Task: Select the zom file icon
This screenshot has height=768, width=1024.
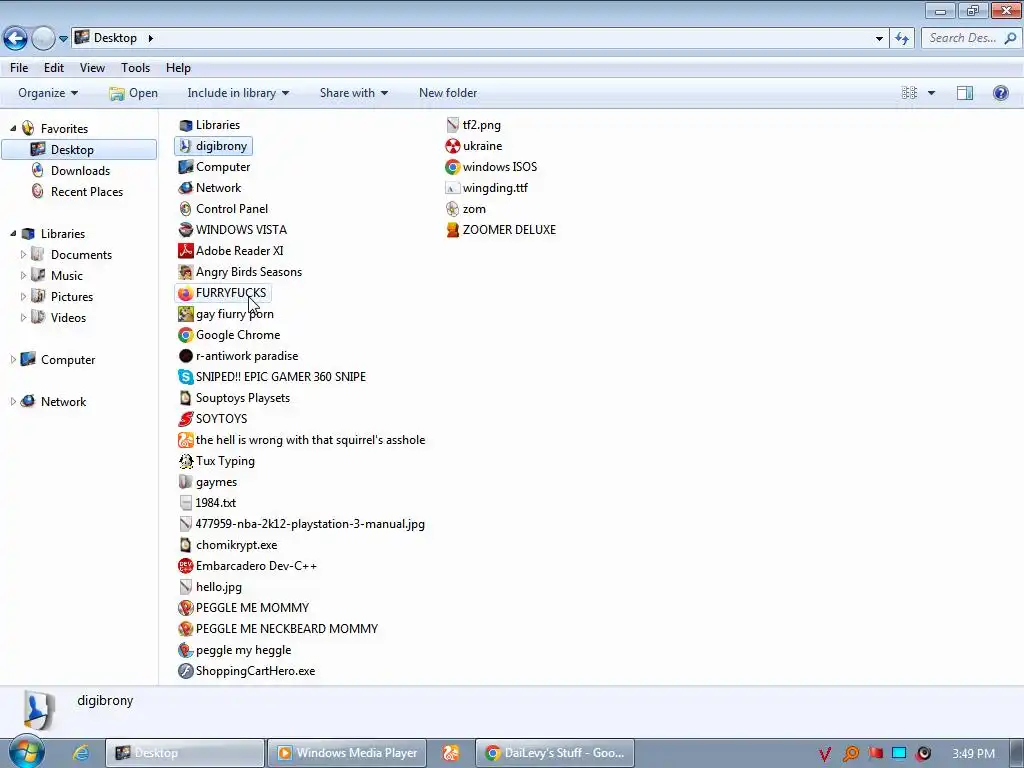Action: 453,209
